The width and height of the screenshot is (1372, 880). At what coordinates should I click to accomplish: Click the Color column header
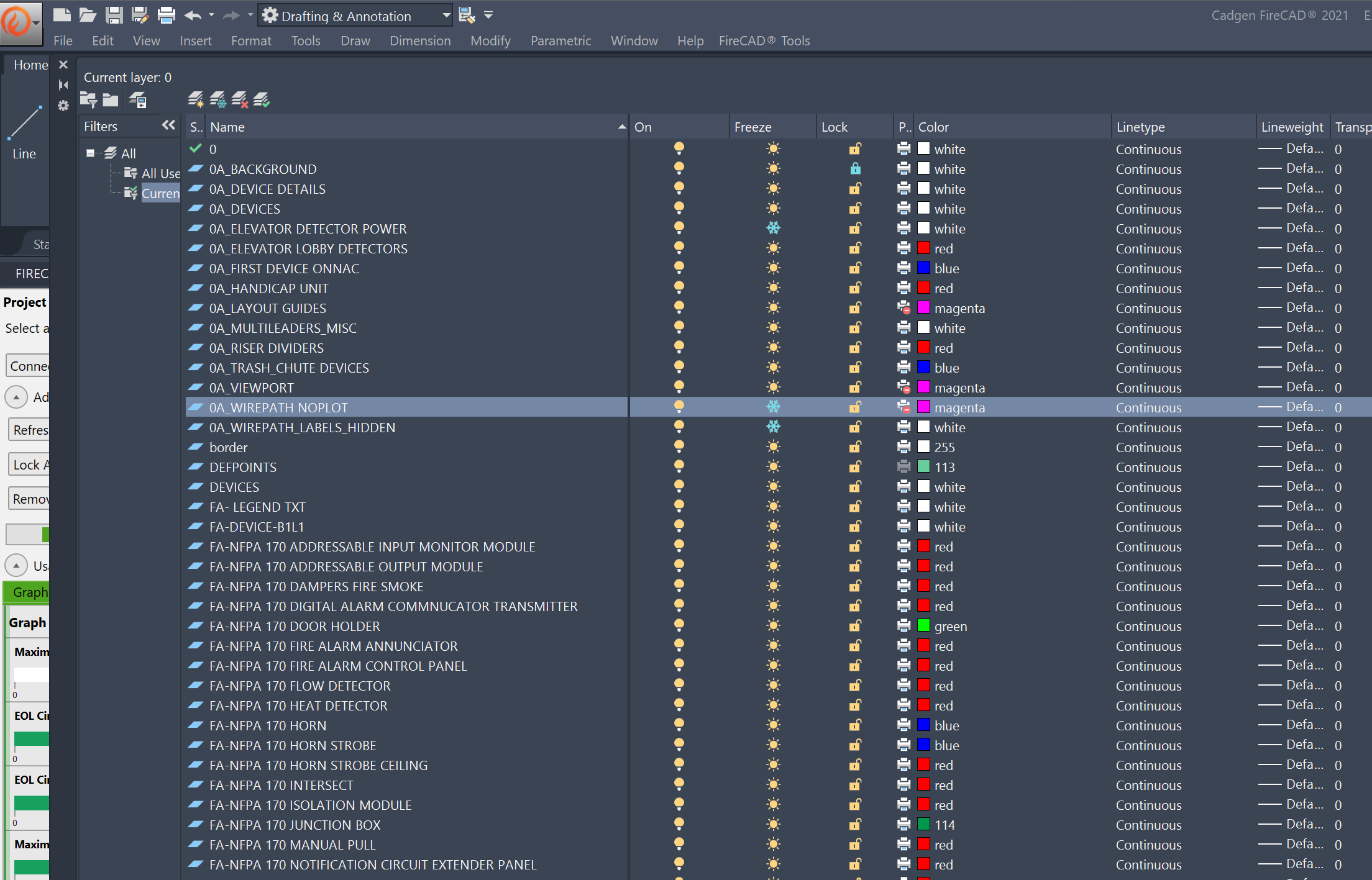1012,127
